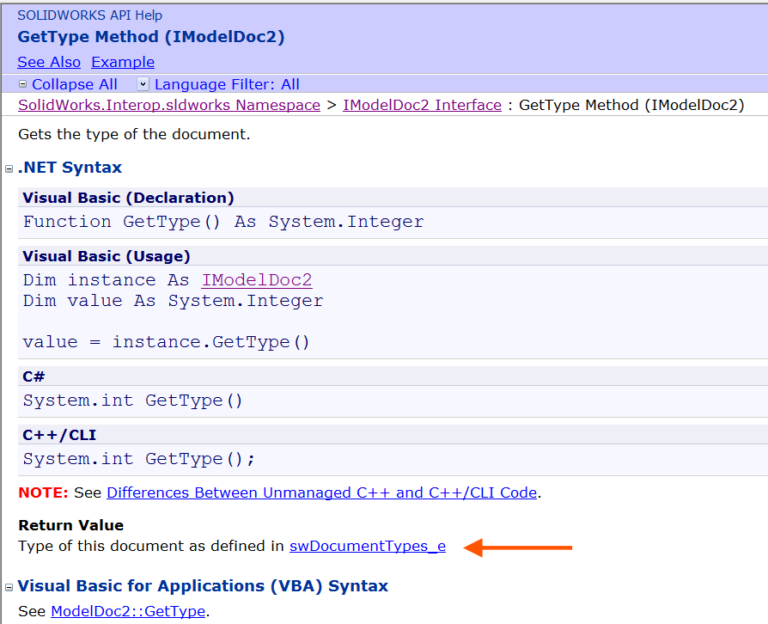Click the 'Dim value As System.Integer' line
Image resolution: width=768 pixels, height=624 pixels.
173,301
